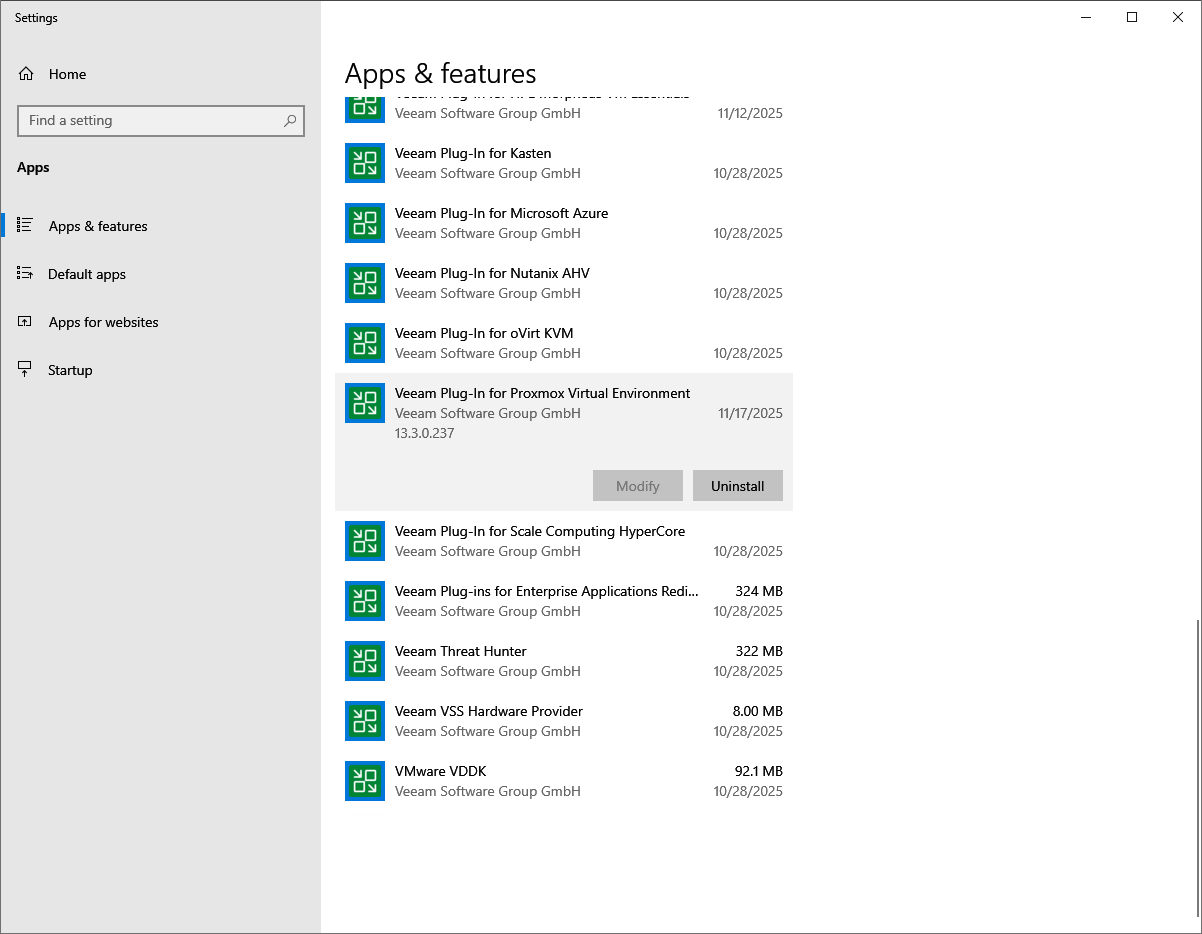The height and width of the screenshot is (934, 1202).
Task: Click the VMware VDDK app icon
Action: [365, 781]
